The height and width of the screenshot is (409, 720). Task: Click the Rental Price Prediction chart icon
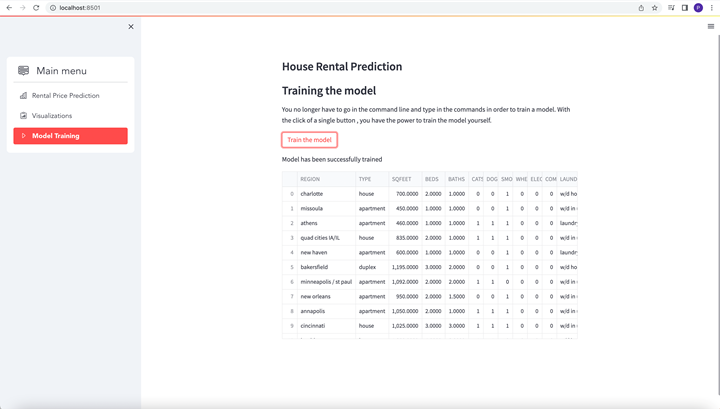[x=23, y=96]
